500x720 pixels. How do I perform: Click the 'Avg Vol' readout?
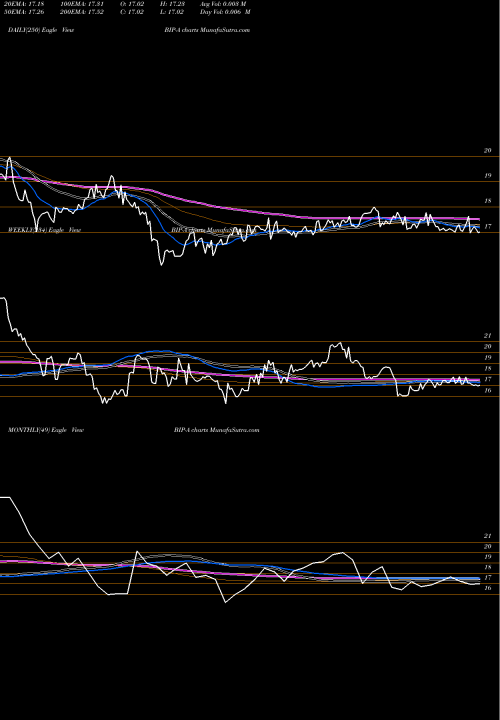coord(223,3)
